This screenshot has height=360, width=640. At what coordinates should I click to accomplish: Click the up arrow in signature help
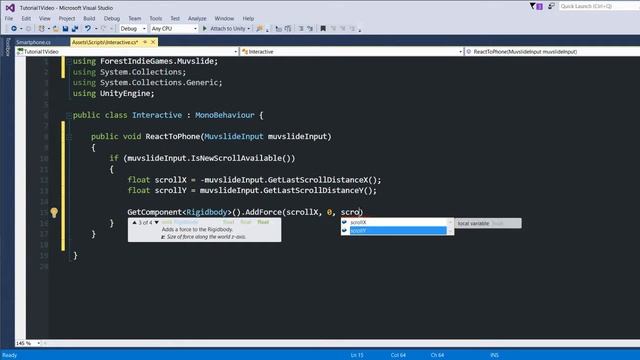click(x=134, y=222)
